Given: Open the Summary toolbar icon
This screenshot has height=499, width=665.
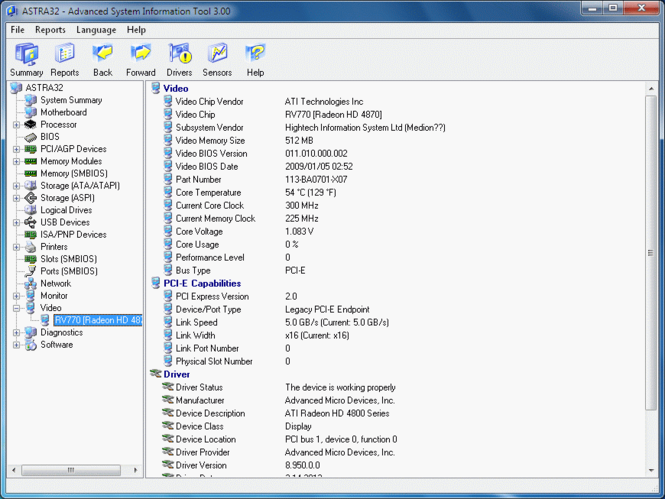Looking at the screenshot, I should point(26,60).
